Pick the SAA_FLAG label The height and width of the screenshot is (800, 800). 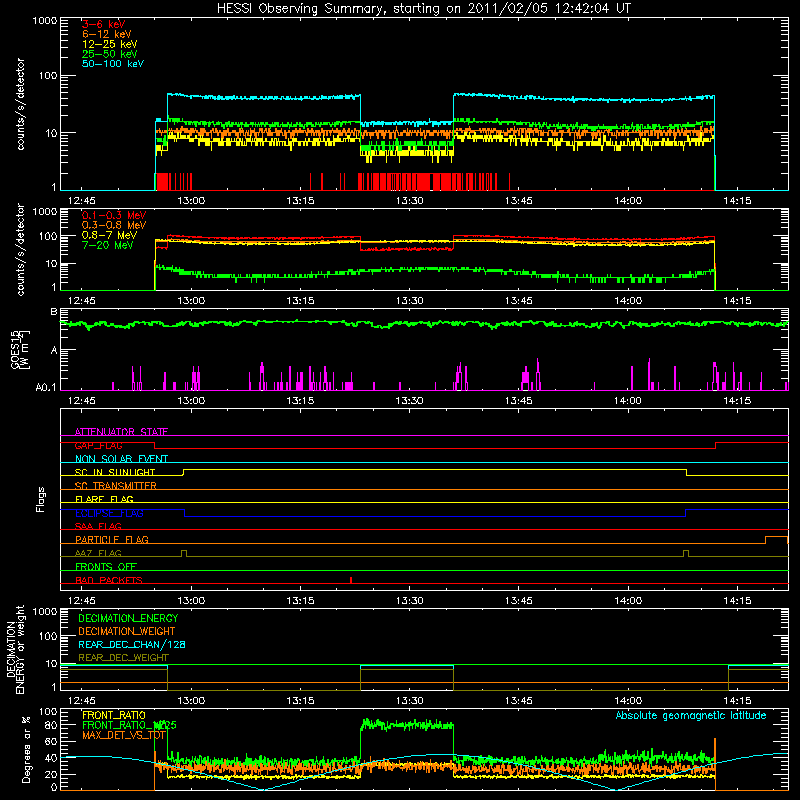98,526
